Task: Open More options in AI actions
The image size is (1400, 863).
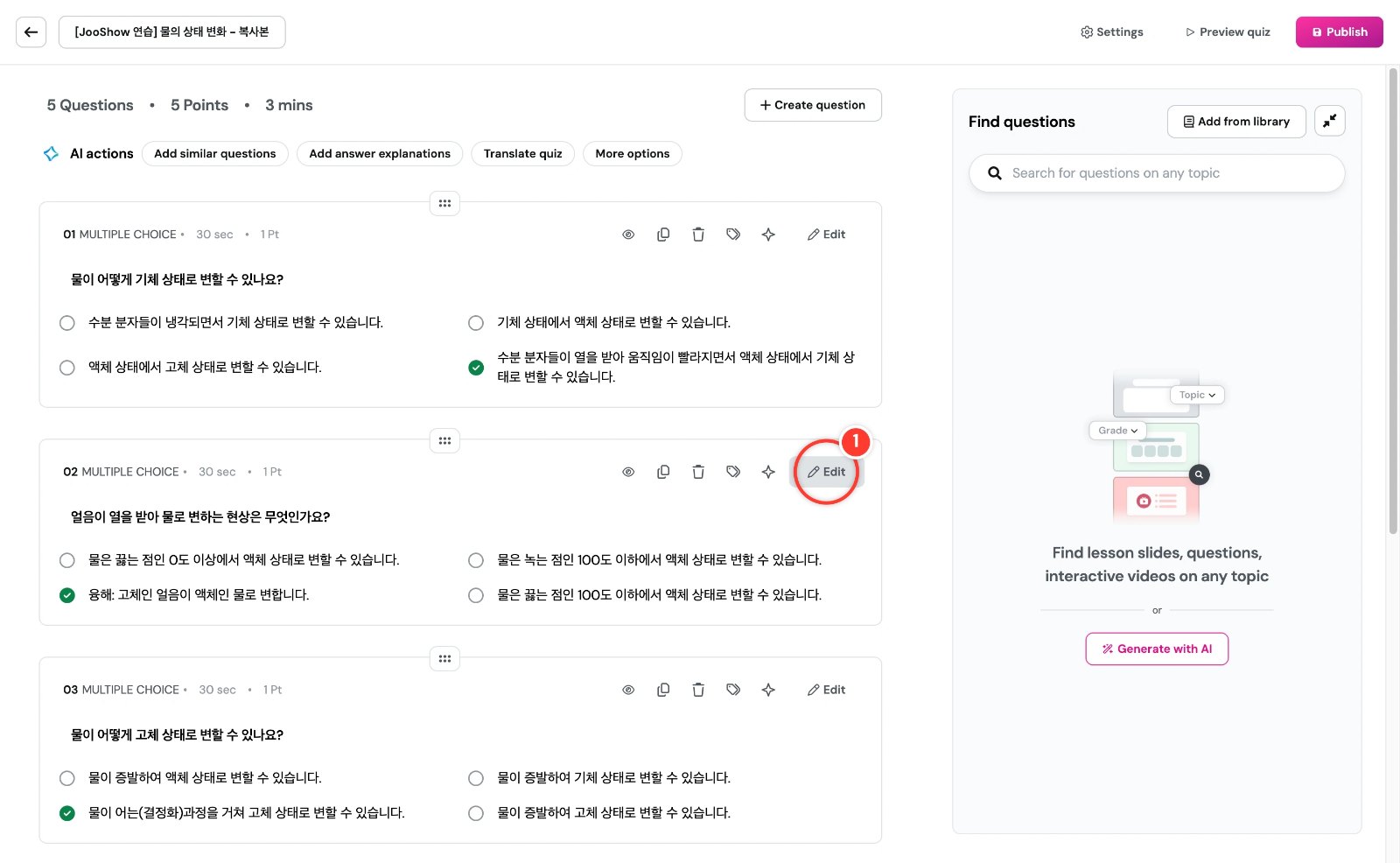Action: point(633,154)
